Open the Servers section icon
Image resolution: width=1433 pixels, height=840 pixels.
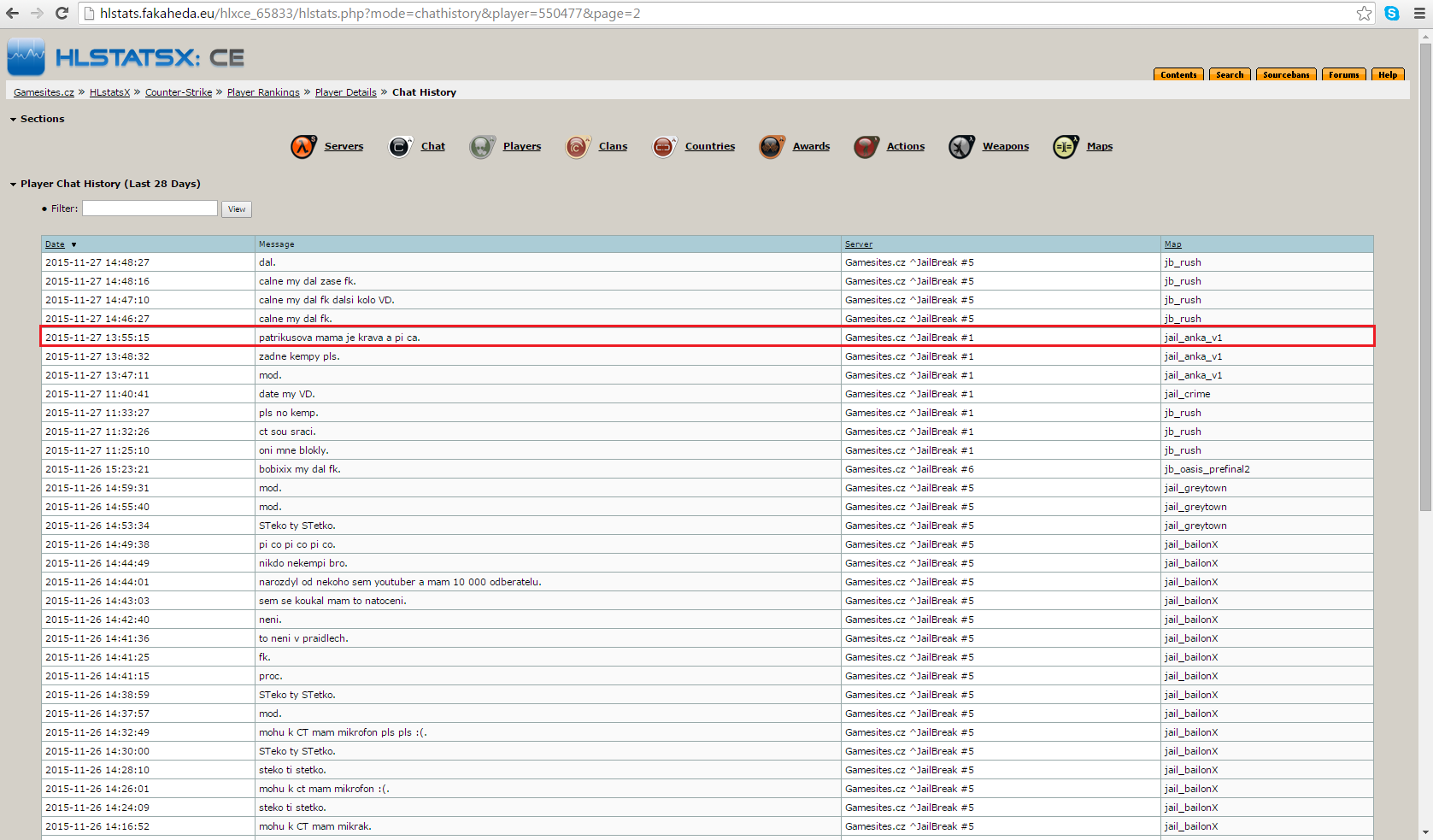pos(303,147)
